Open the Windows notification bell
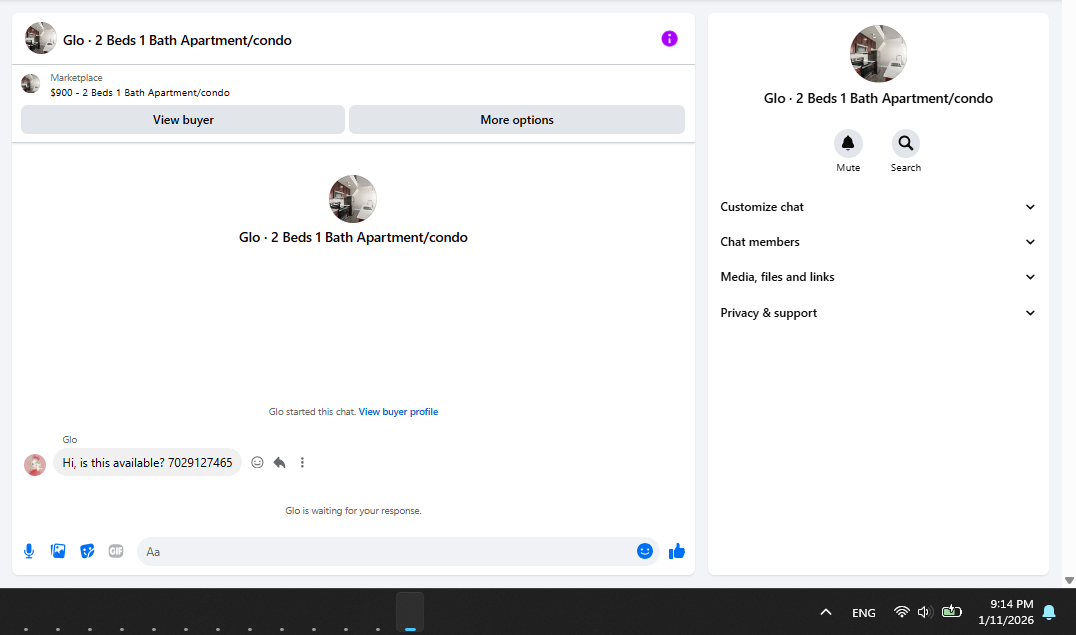 pyautogui.click(x=1049, y=612)
